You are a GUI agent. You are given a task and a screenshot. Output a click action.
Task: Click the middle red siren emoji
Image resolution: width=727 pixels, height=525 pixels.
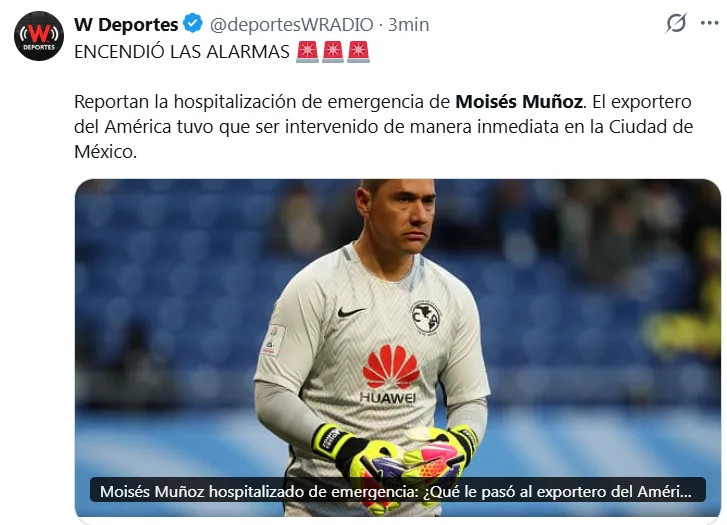333,52
